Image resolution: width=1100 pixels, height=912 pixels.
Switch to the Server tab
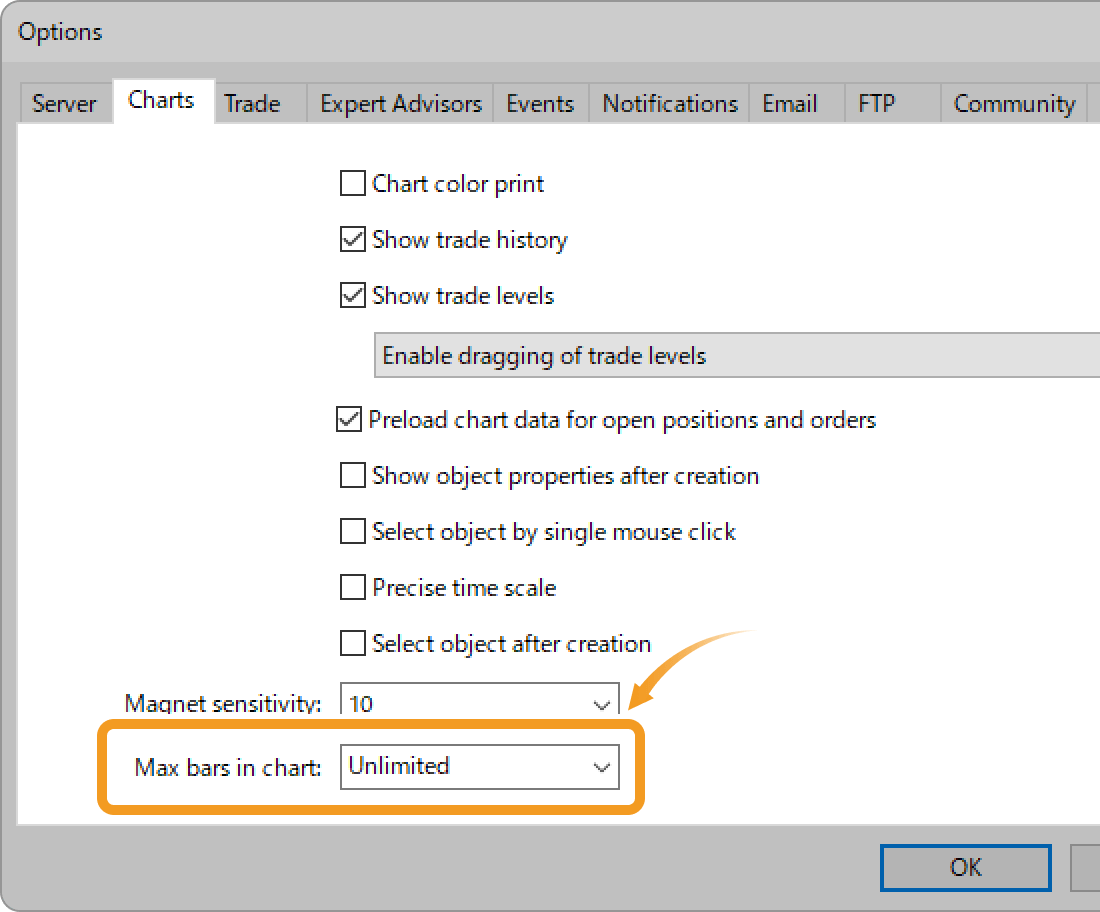coord(65,104)
